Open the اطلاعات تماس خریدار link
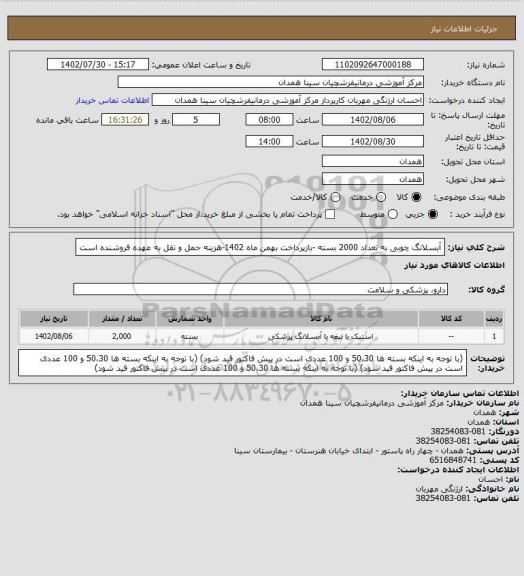524x576 pixels. coord(112,100)
